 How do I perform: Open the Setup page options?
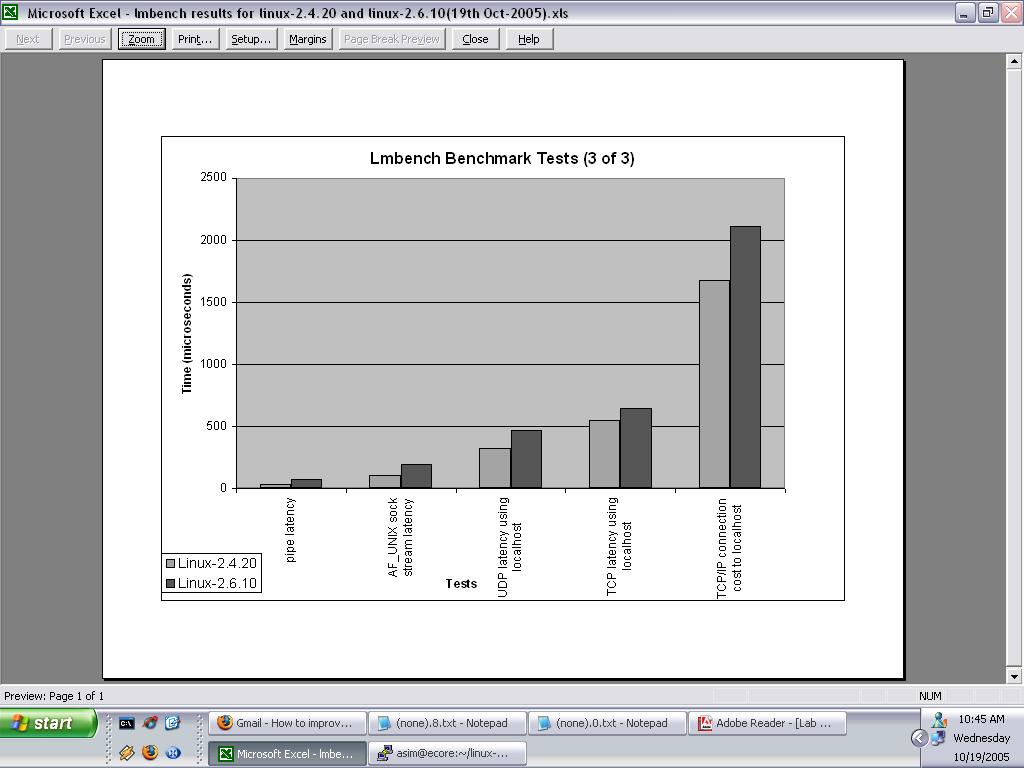coord(251,39)
